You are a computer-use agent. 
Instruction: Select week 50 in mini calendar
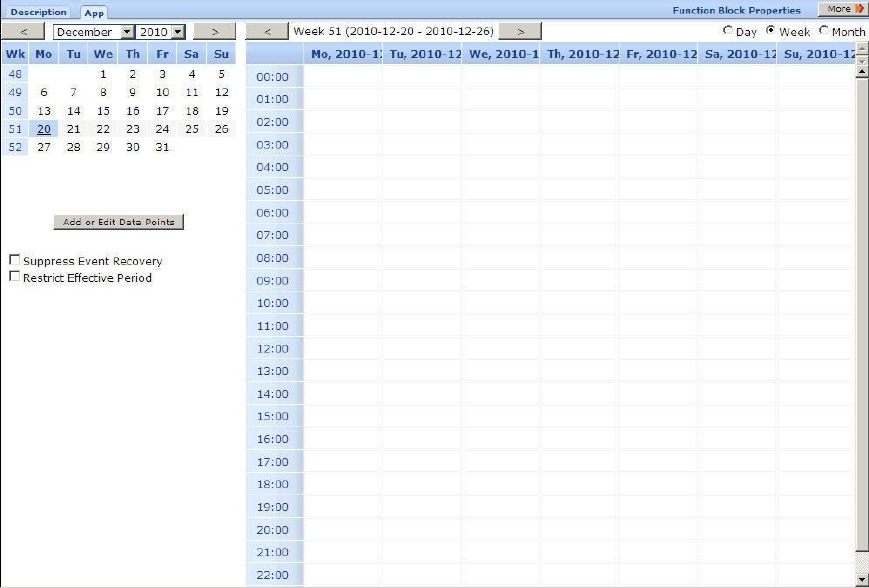click(15, 111)
